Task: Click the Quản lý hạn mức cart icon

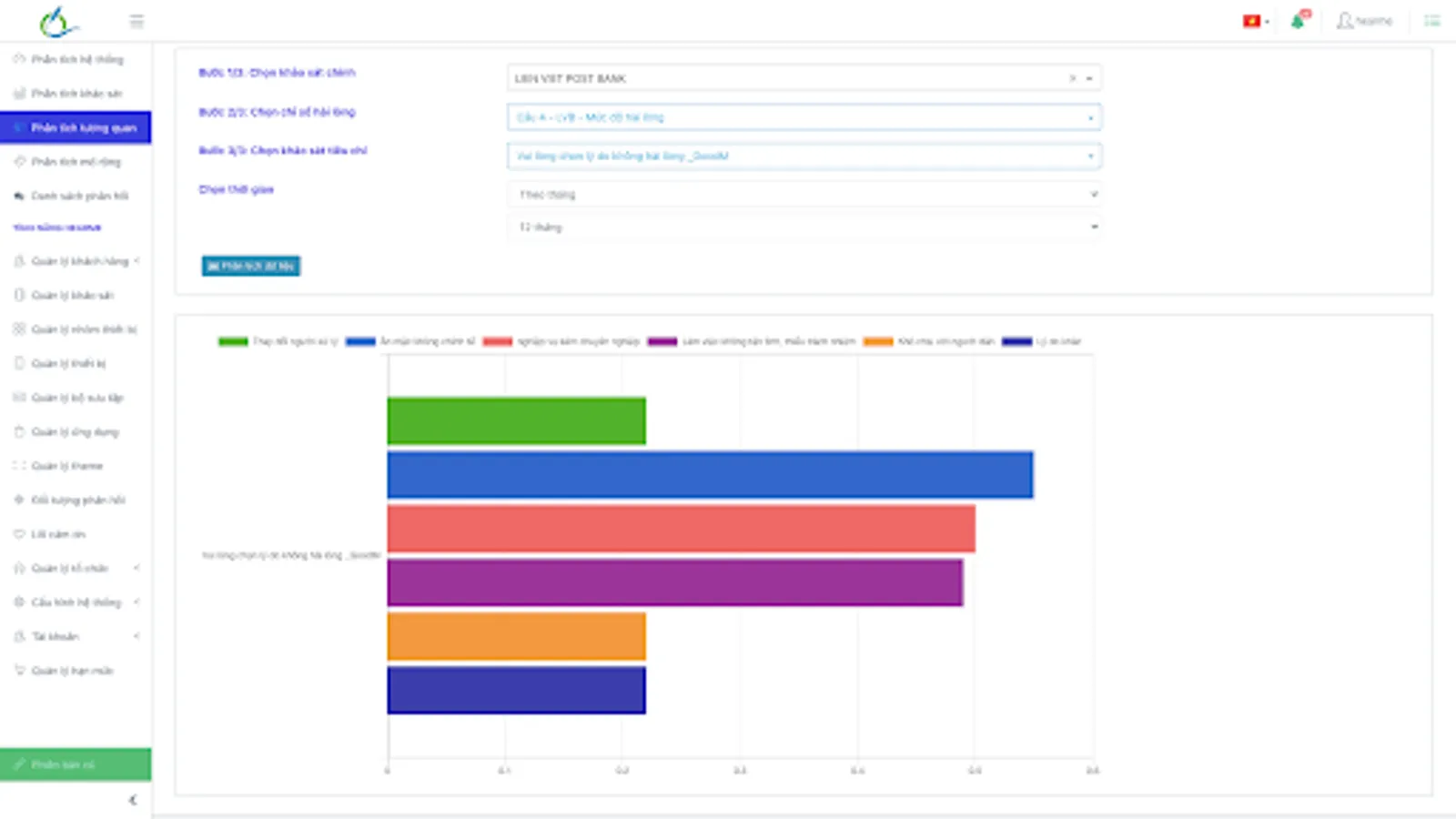Action: (19, 671)
